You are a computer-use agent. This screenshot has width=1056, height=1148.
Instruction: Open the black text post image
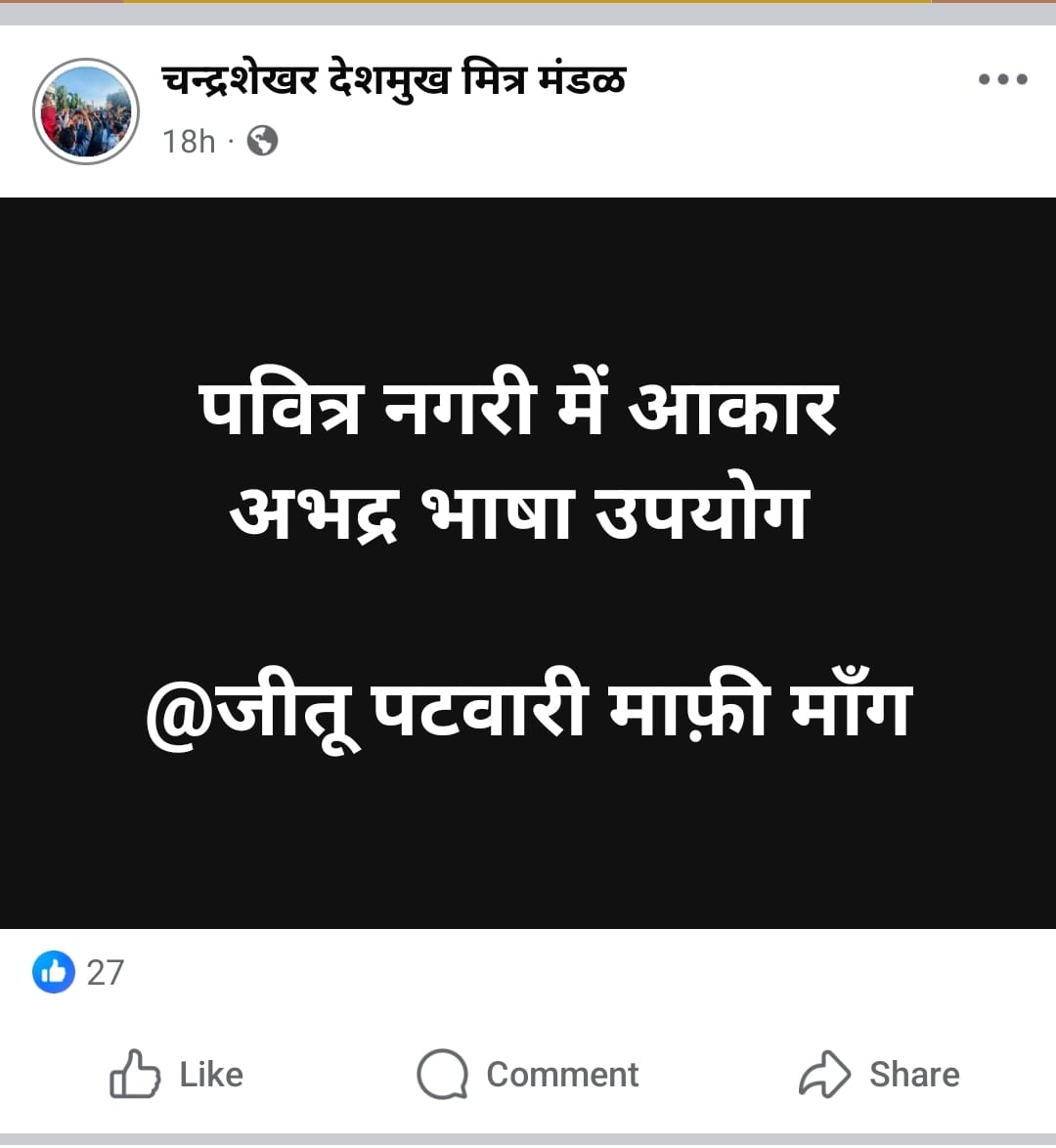(x=528, y=562)
